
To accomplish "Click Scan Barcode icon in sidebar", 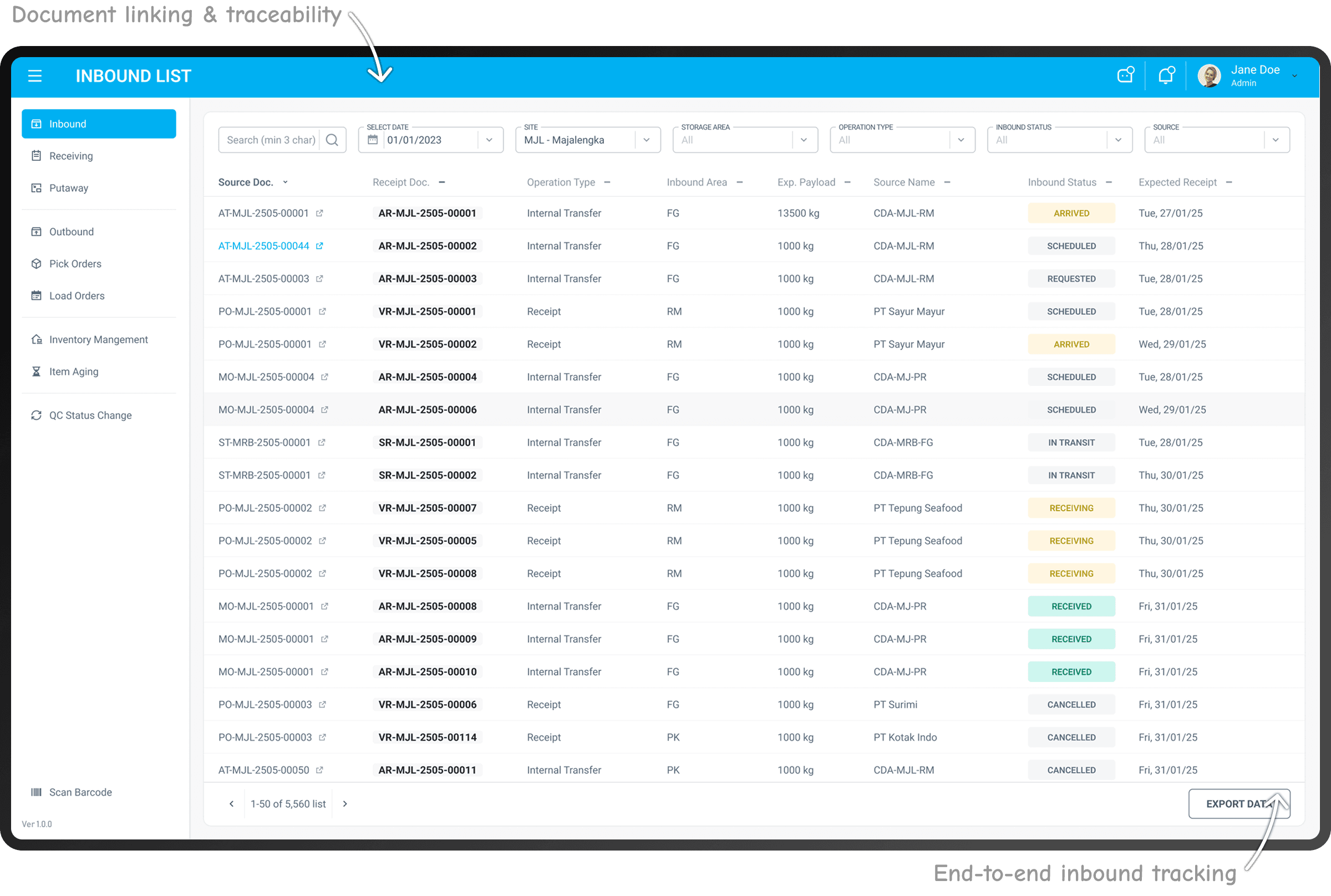I will point(36,792).
